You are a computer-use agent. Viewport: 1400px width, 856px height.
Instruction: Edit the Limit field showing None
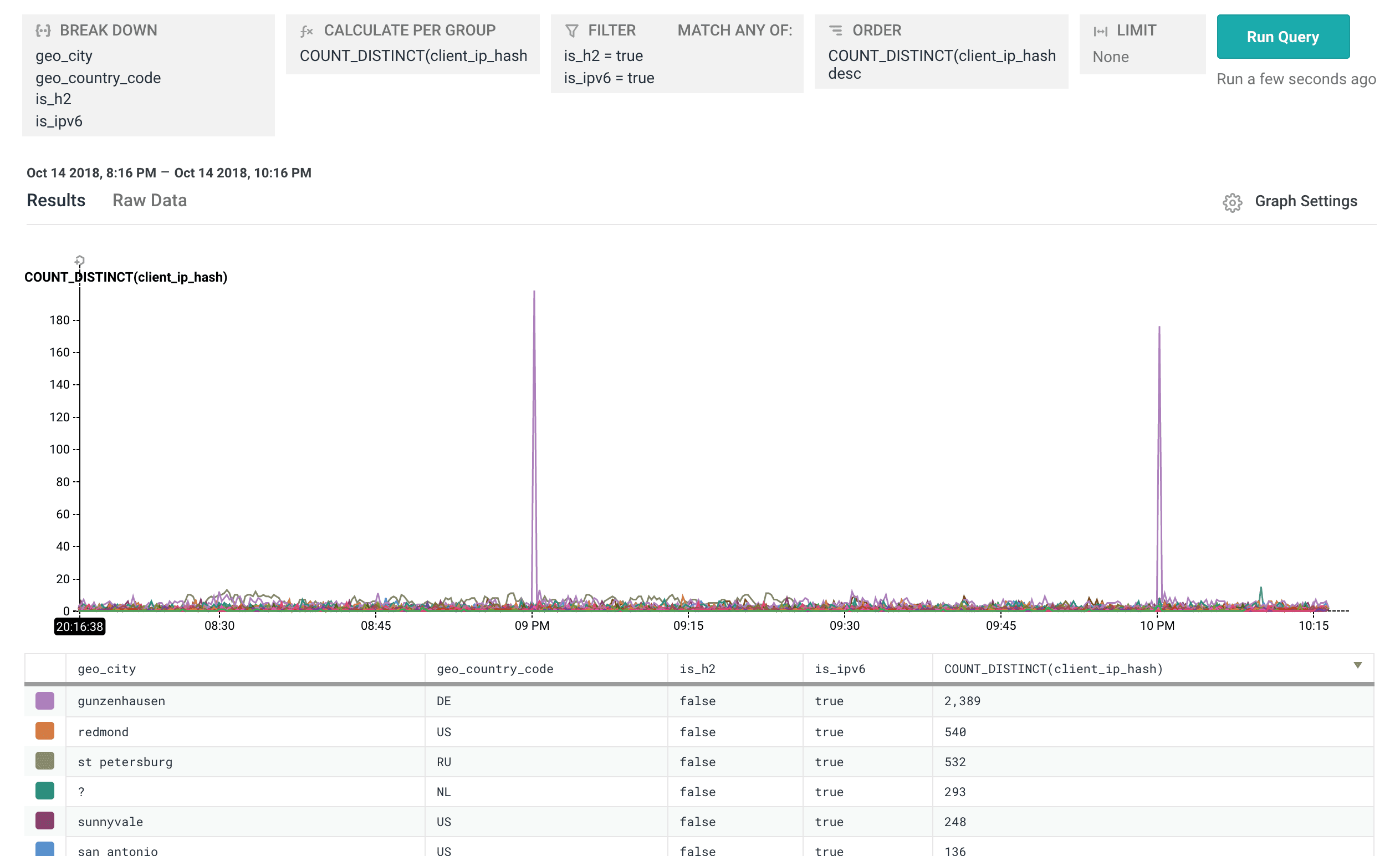[1110, 57]
